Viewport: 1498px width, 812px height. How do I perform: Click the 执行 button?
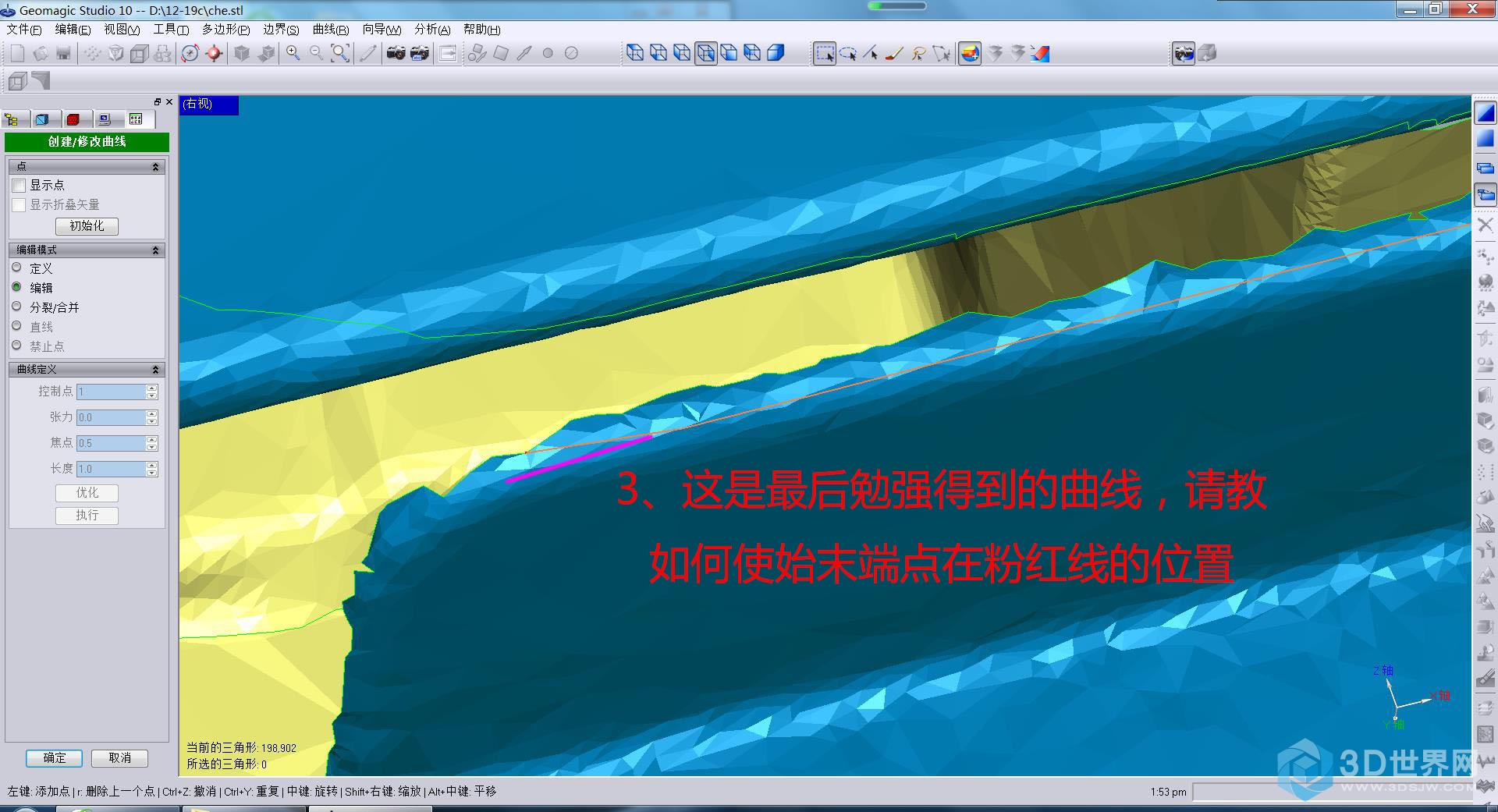point(87,516)
